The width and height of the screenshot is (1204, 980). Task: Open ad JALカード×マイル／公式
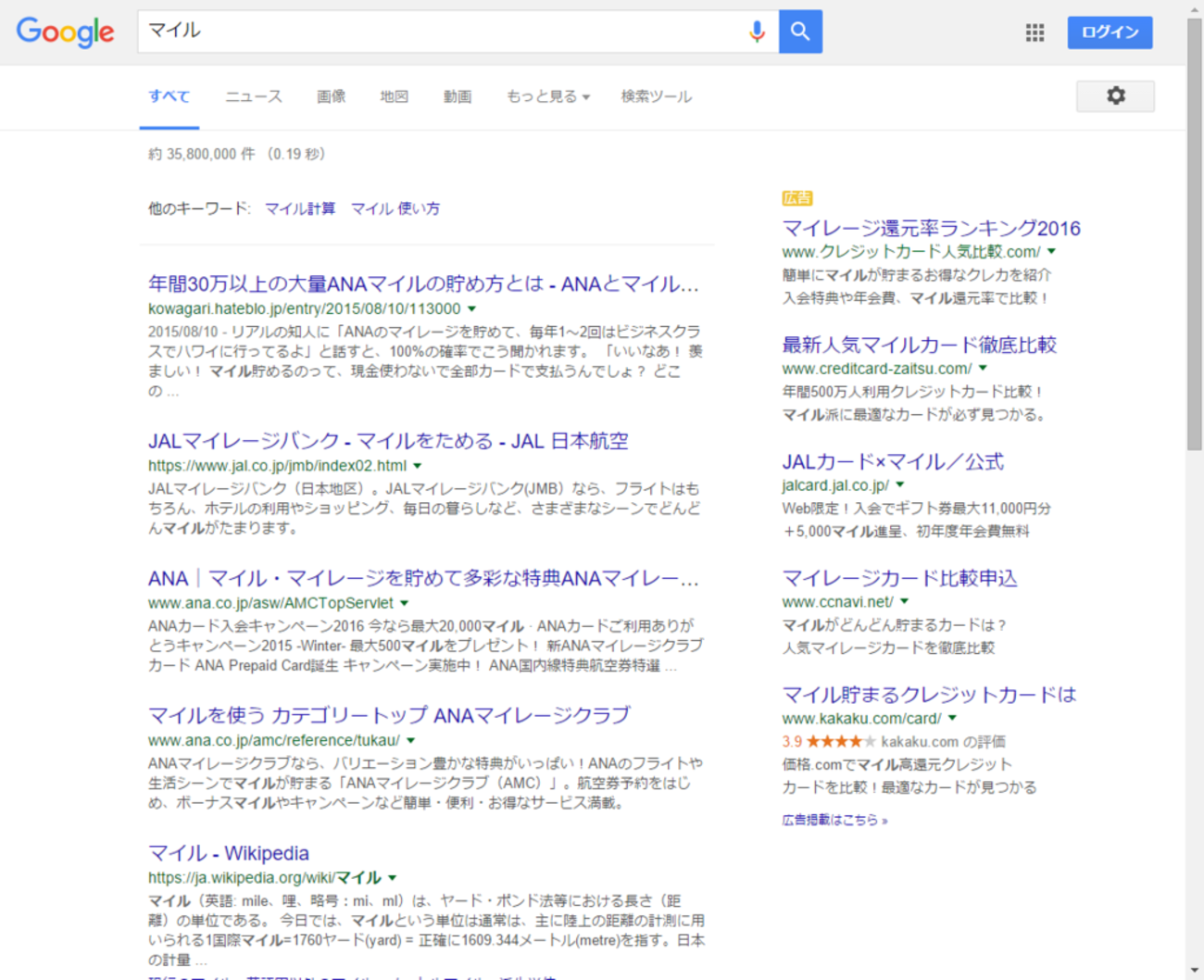(x=893, y=461)
